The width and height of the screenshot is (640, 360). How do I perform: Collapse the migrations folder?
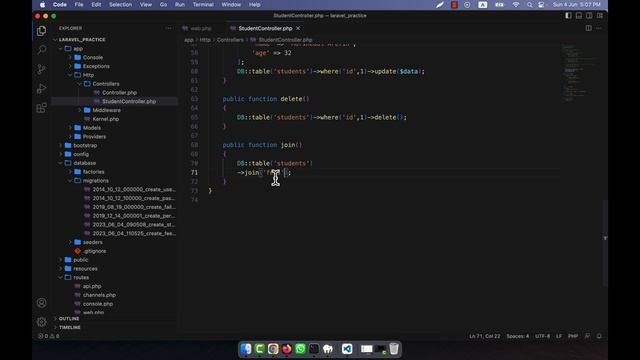(x=96, y=180)
